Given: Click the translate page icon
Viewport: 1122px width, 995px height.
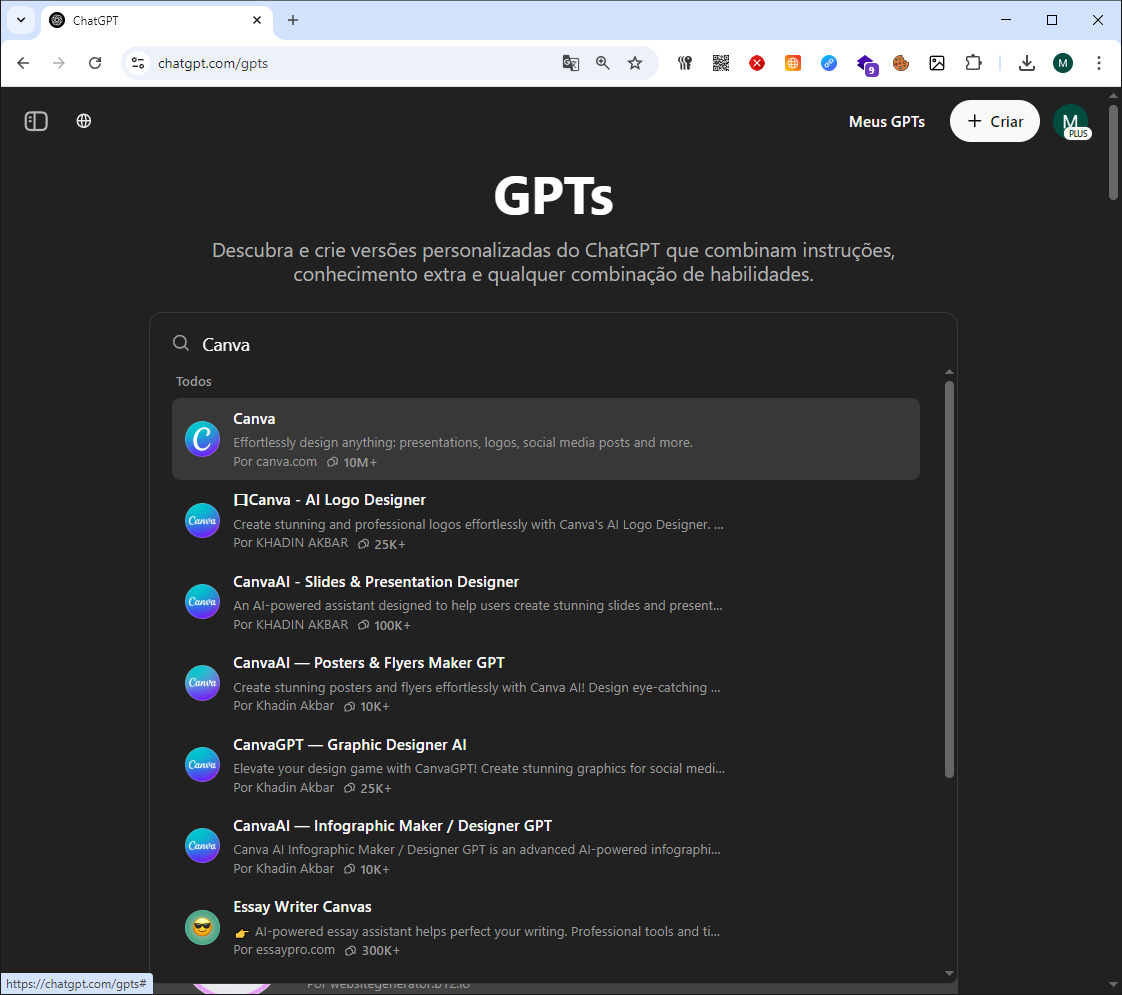Looking at the screenshot, I should [x=570, y=63].
